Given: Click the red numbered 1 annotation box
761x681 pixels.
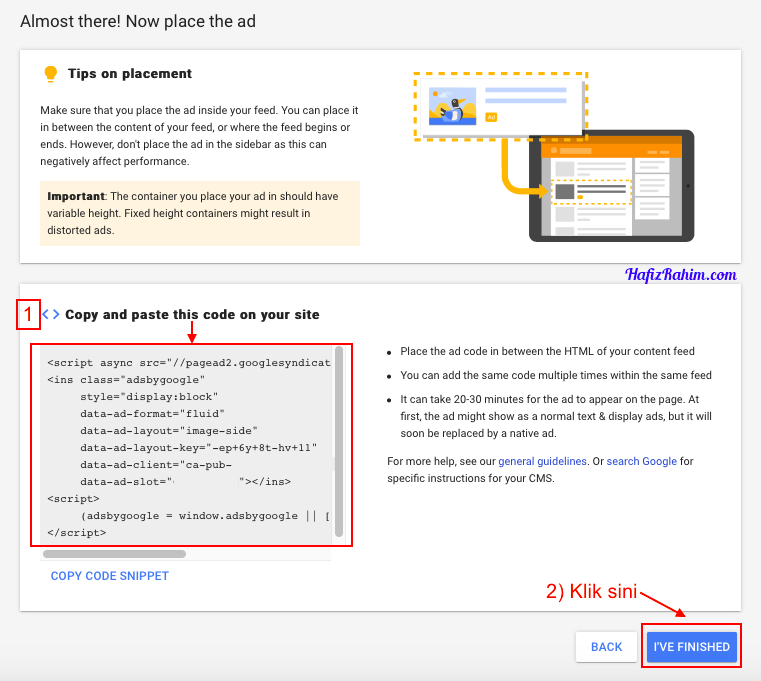Looking at the screenshot, I should [x=28, y=315].
